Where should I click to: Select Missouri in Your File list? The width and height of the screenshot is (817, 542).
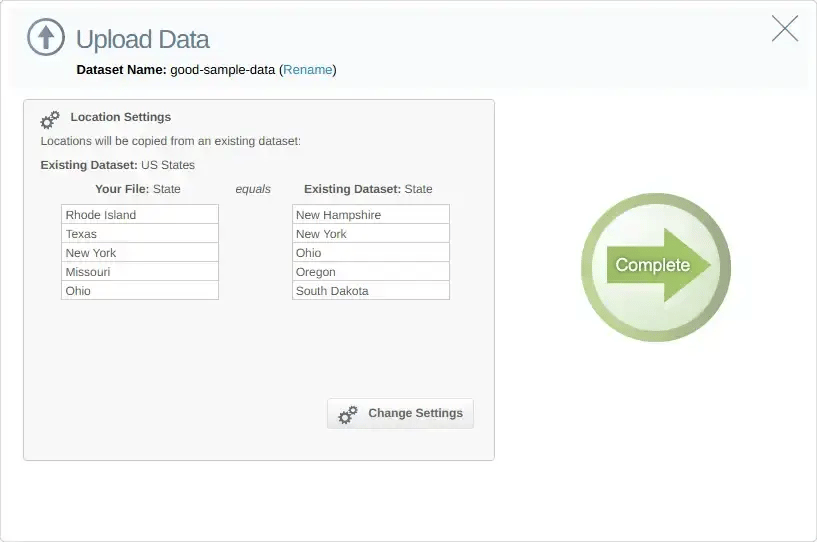pos(140,272)
